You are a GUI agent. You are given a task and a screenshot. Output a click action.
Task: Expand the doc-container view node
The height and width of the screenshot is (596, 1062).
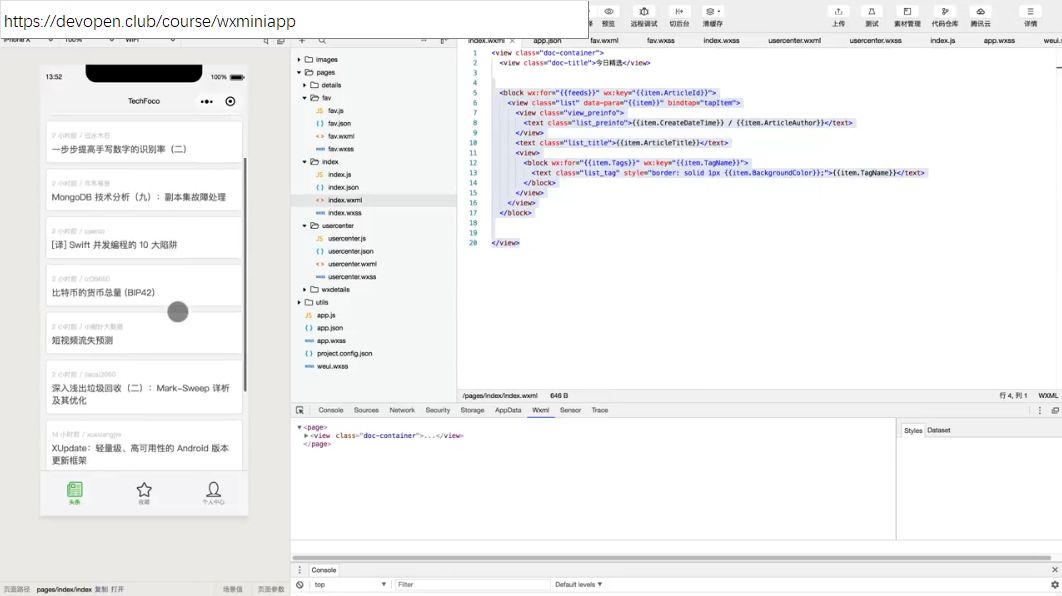point(305,435)
